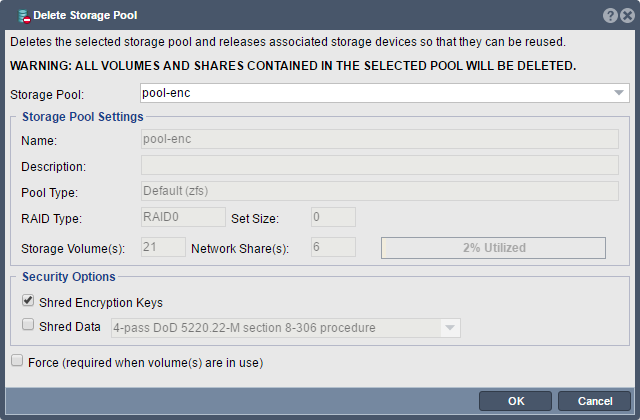This screenshot has height=420, width=640.
Task: Click the 2% Utilized progress bar
Action: [493, 248]
